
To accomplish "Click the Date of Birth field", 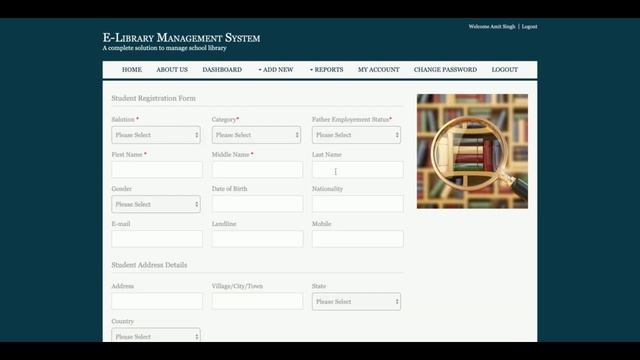I will 257,204.
